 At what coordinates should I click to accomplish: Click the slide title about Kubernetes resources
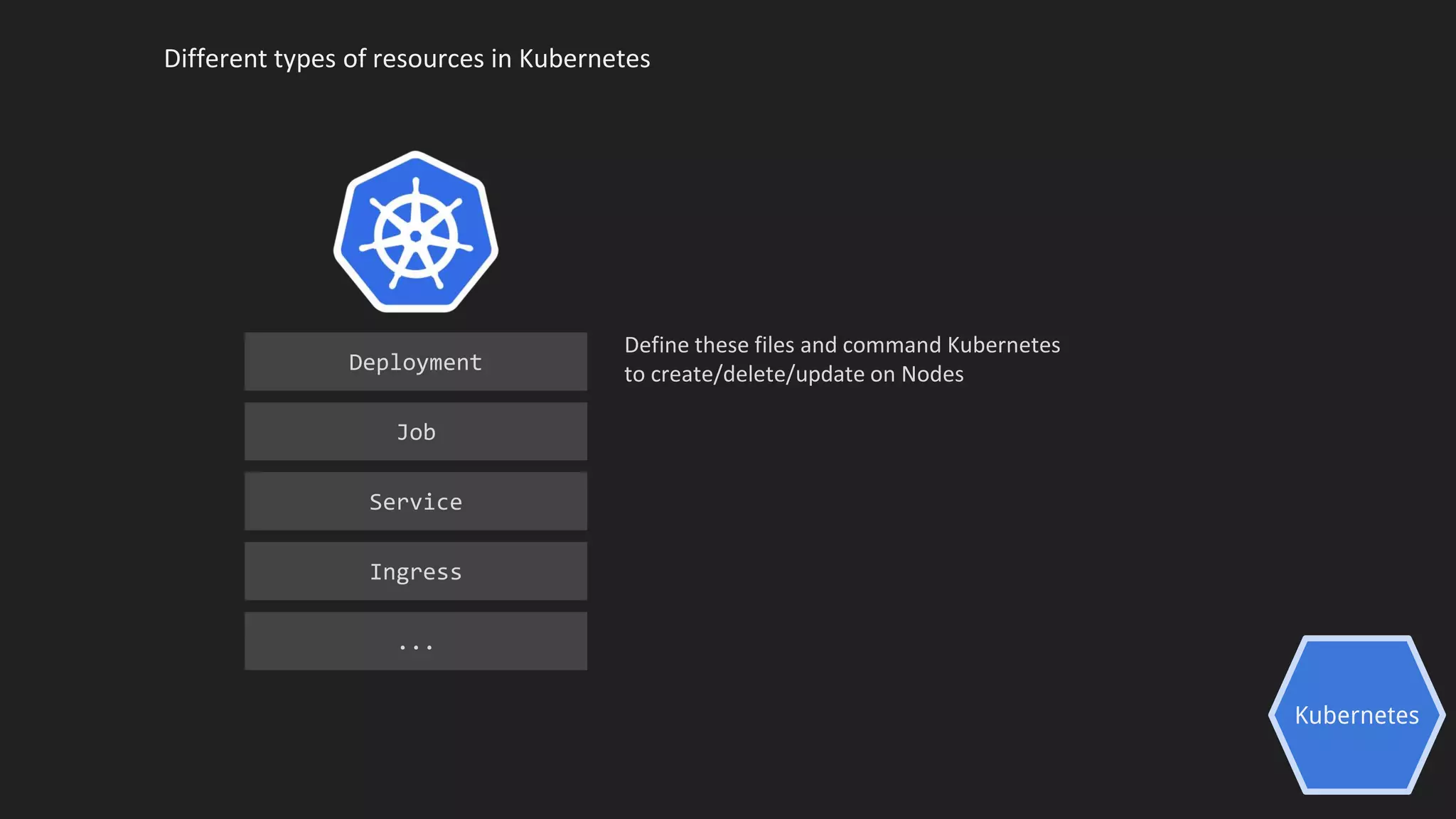407,58
